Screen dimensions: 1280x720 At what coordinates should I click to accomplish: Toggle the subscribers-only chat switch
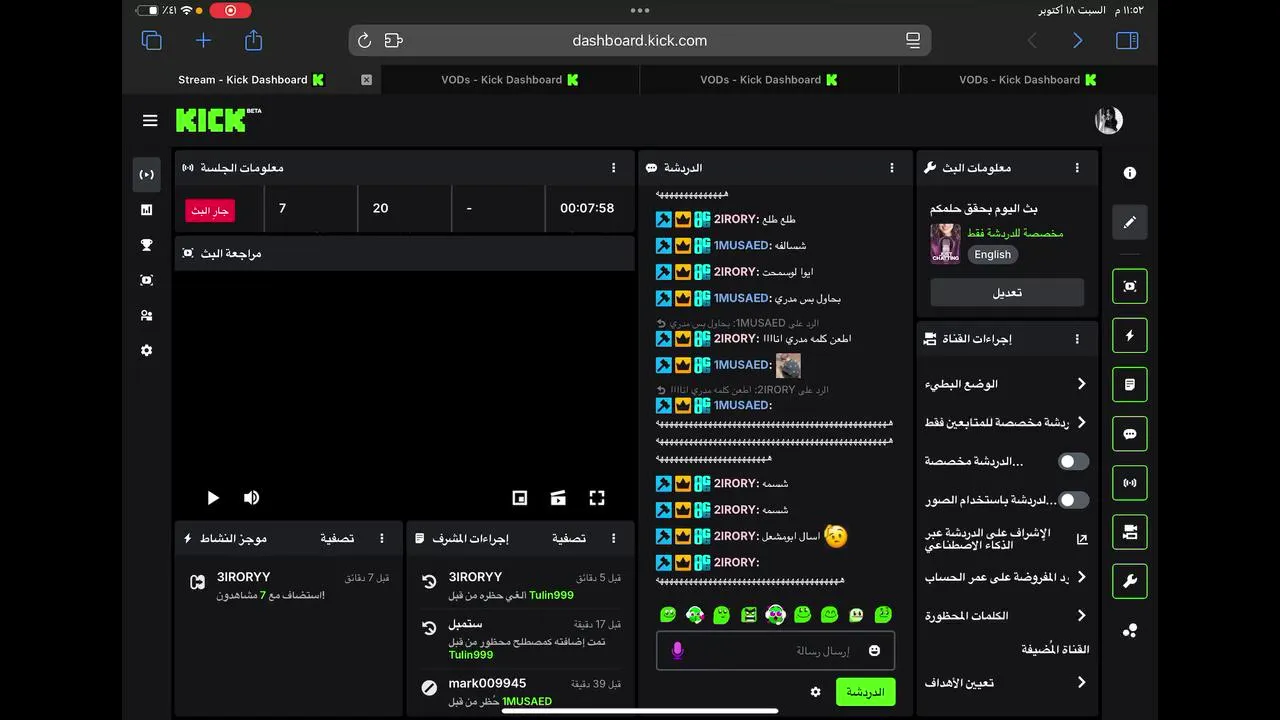(1073, 461)
